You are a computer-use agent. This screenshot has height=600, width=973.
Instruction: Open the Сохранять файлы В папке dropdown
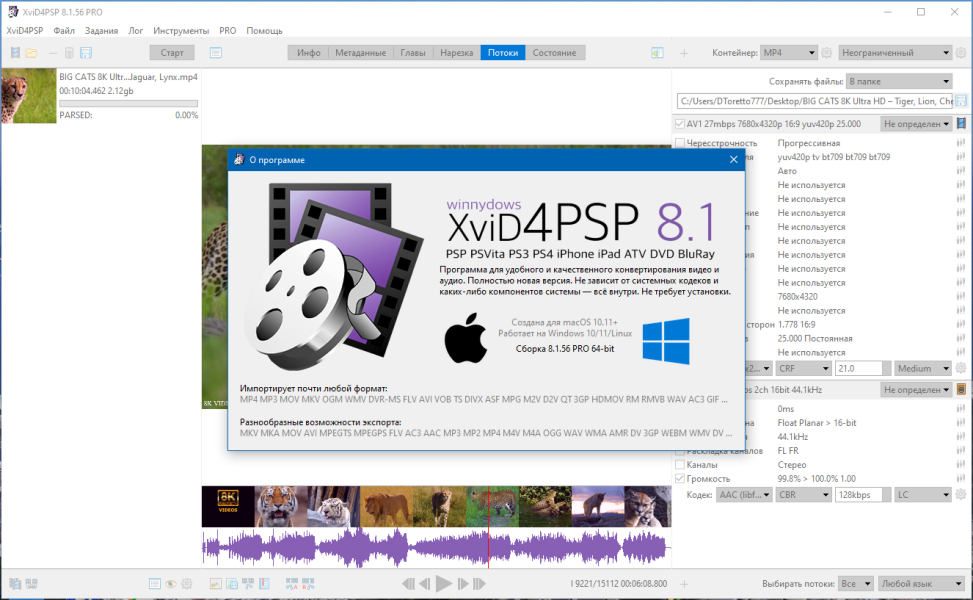[x=899, y=81]
